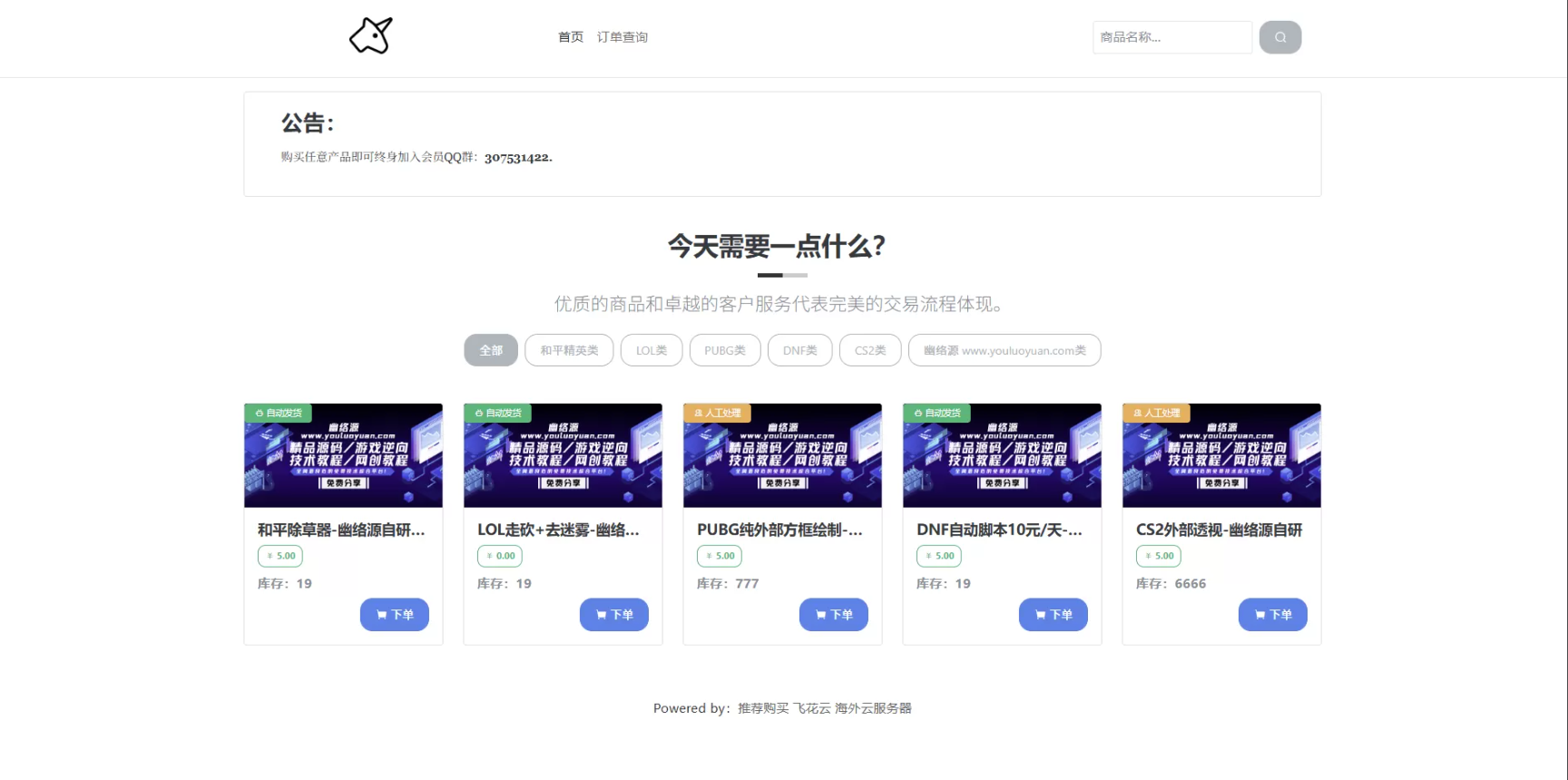This screenshot has width=1568, height=780.
Task: Click 下单 on PUBG纯外部方框绘制 card
Action: click(x=833, y=614)
